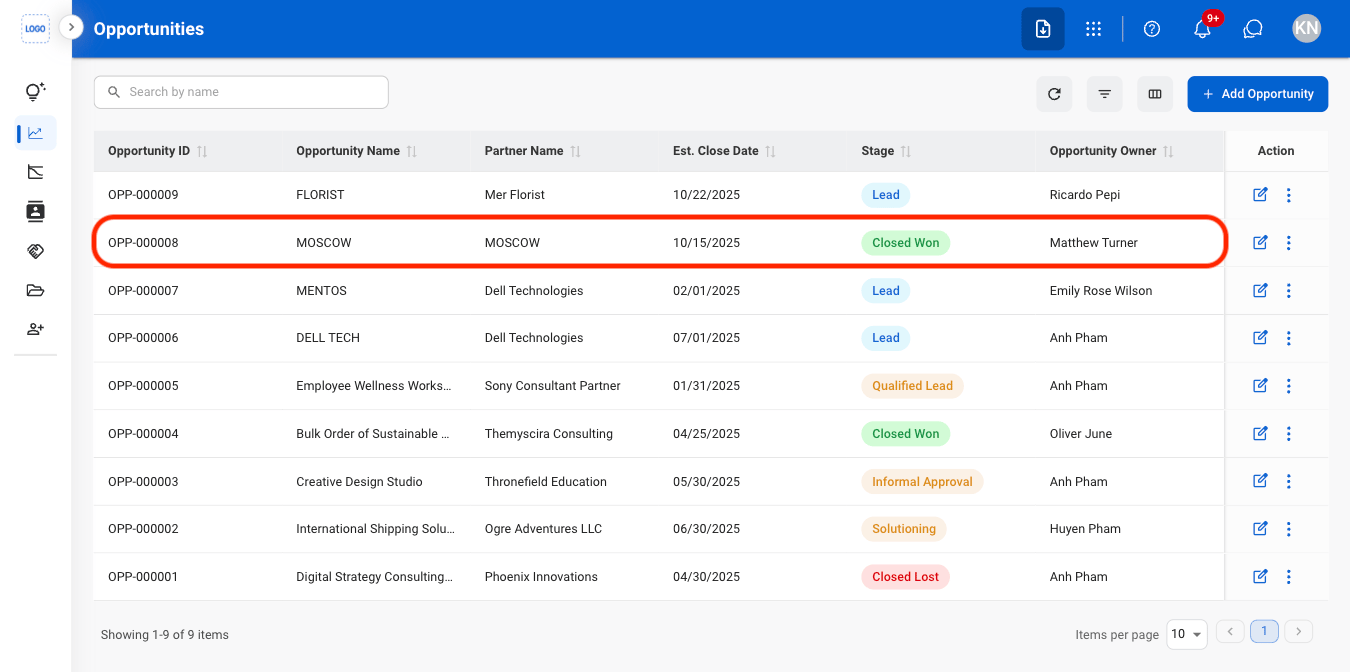The height and width of the screenshot is (672, 1350).
Task: Open the folder sidebar icon
Action: [x=35, y=291]
